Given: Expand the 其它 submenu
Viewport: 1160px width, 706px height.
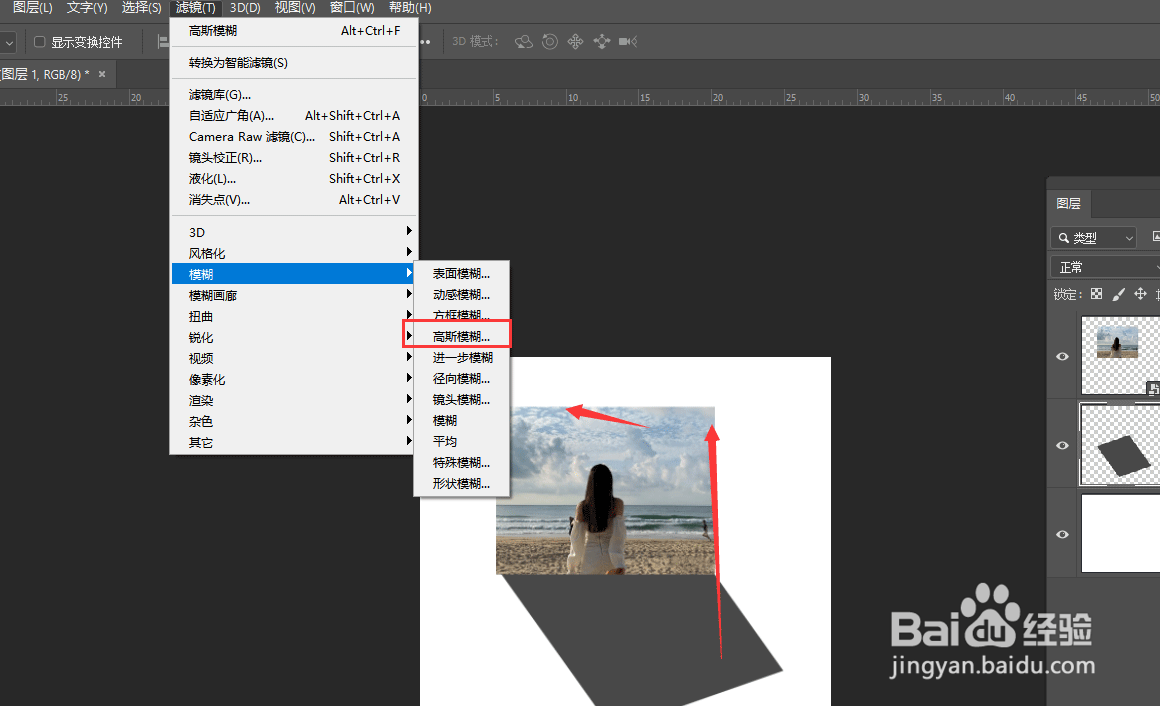Looking at the screenshot, I should pos(294,443).
